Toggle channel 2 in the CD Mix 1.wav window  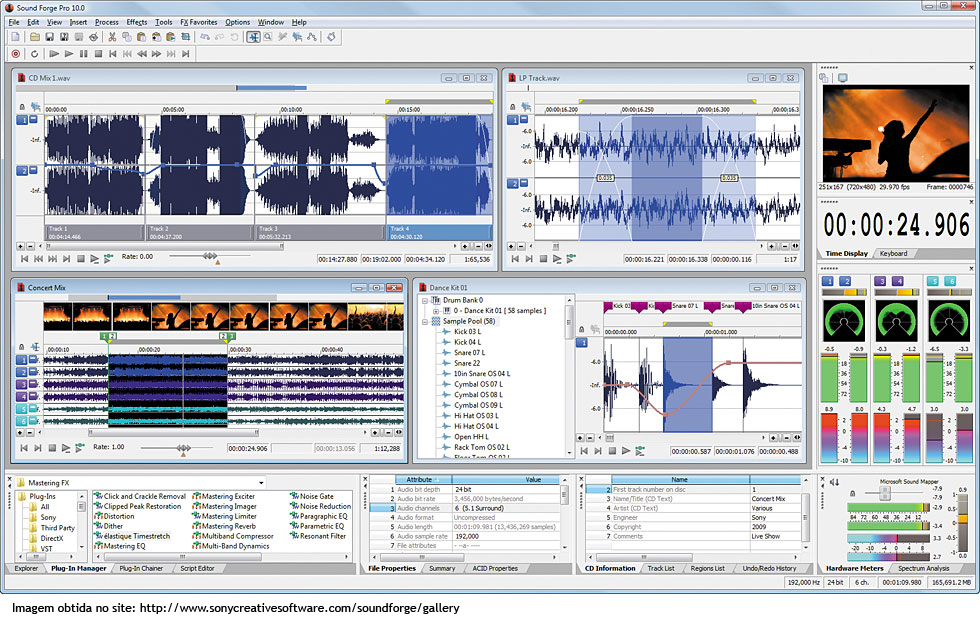tap(22, 171)
